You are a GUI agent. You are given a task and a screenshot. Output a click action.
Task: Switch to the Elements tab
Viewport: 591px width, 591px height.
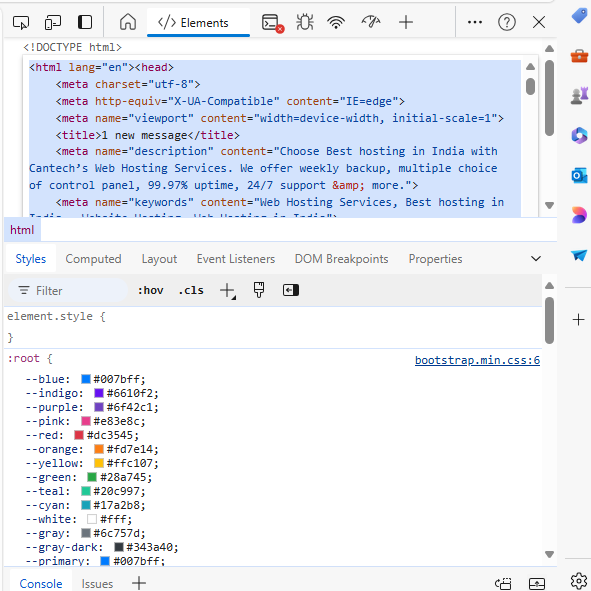click(198, 23)
